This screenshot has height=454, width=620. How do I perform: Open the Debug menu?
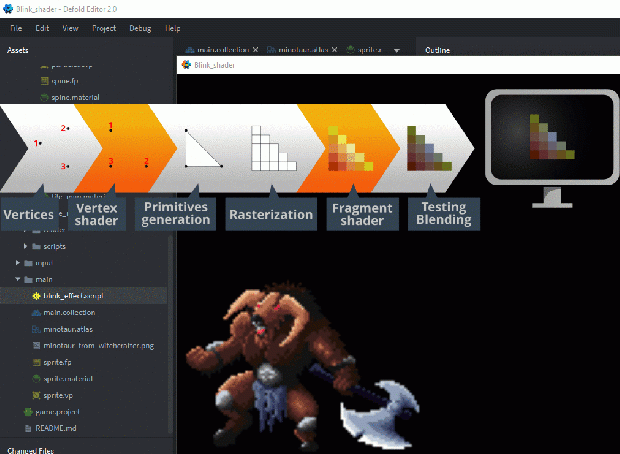[x=140, y=28]
